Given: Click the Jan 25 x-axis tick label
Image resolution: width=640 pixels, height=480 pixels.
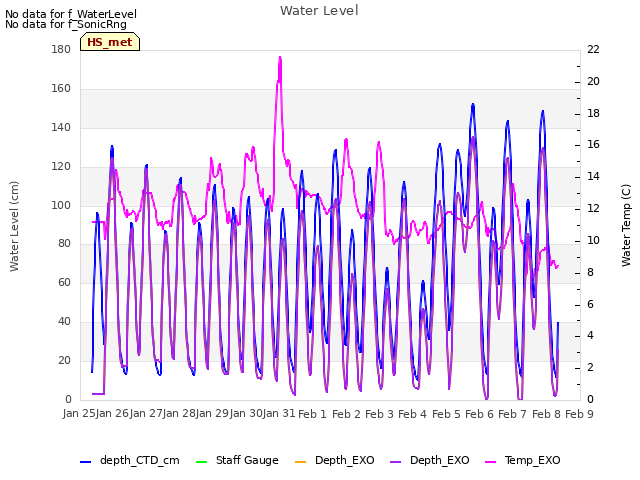Looking at the screenshot, I should tap(79, 414).
